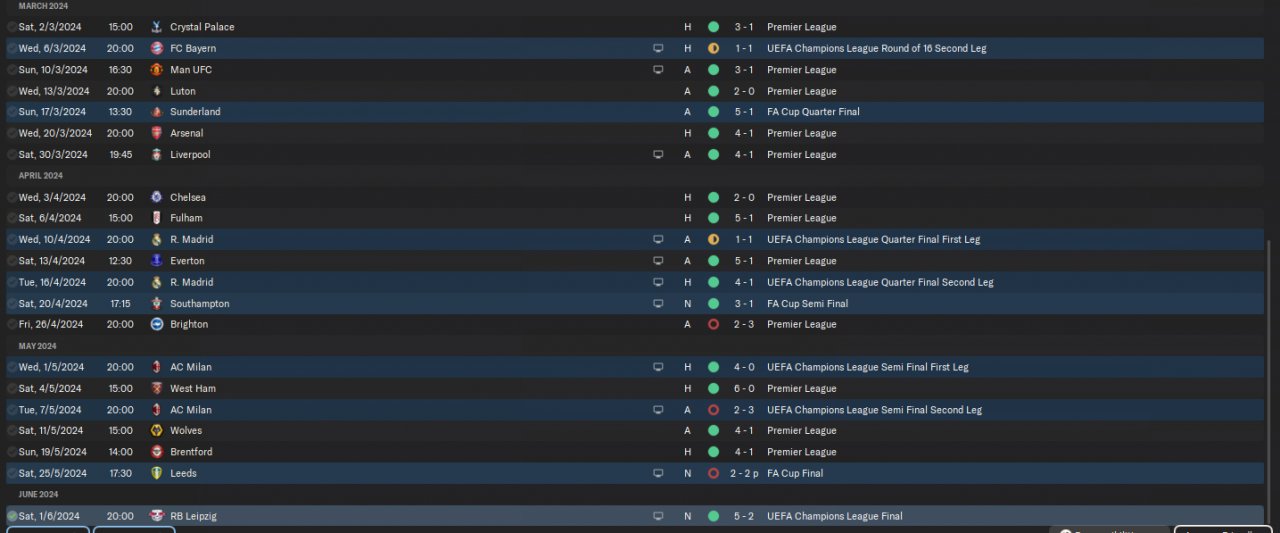
Task: Toggle the green checkmark on RB Leipzig fixture
Action: tap(12, 516)
